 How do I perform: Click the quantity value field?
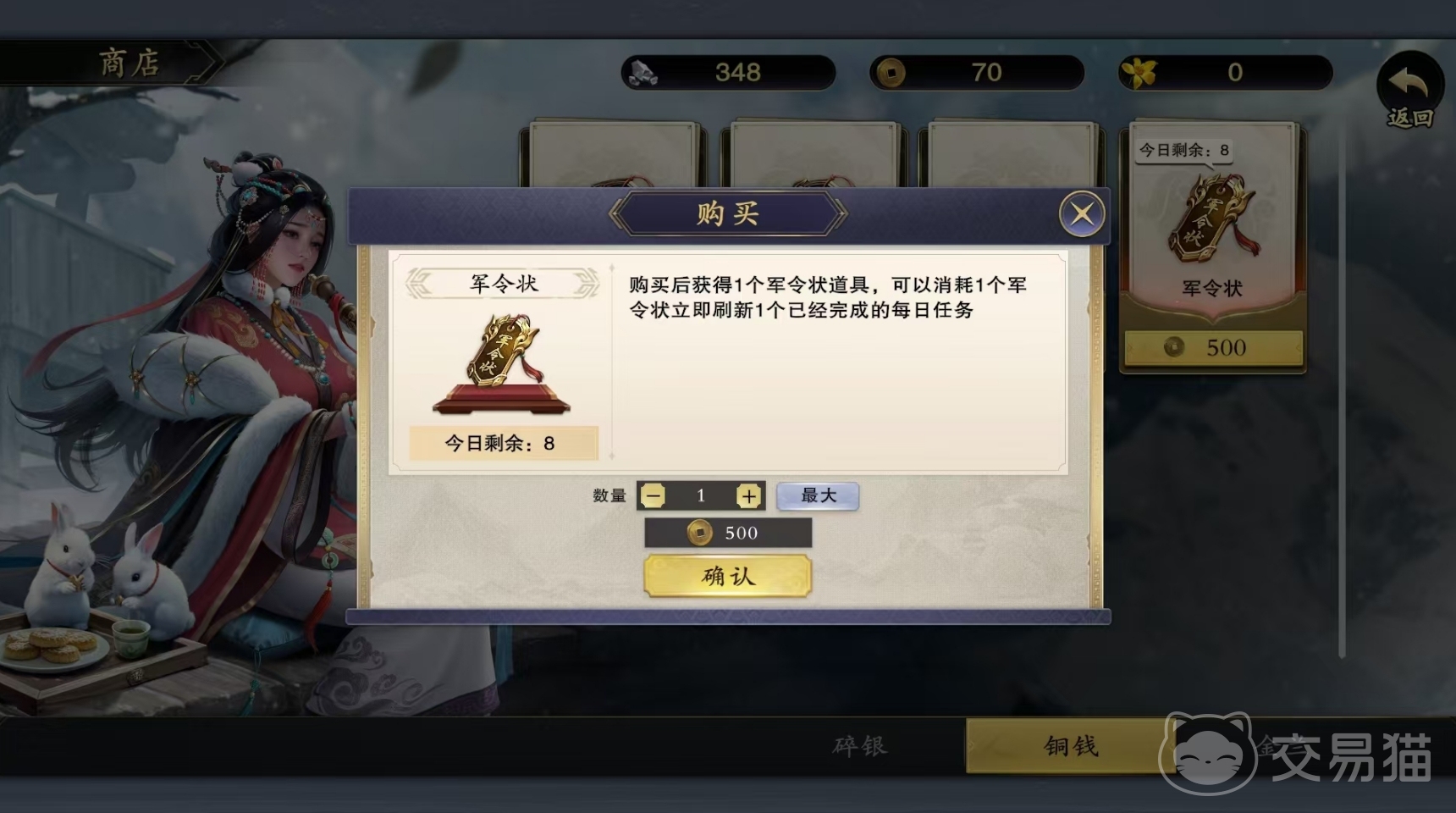tap(701, 496)
